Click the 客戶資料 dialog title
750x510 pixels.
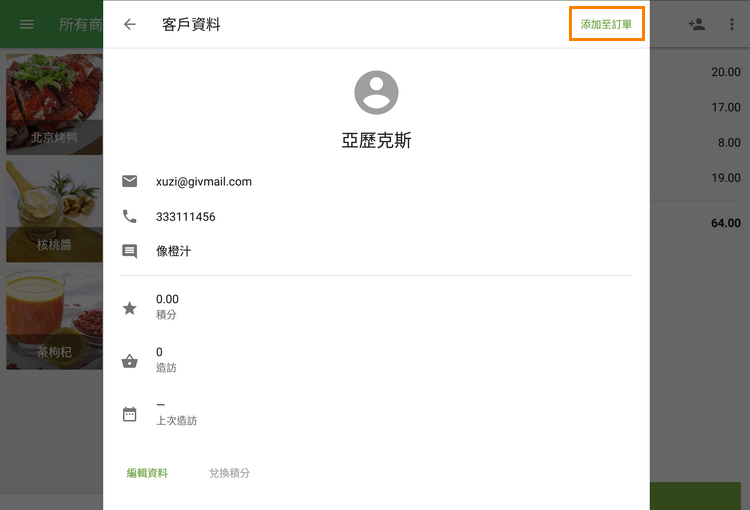191,24
